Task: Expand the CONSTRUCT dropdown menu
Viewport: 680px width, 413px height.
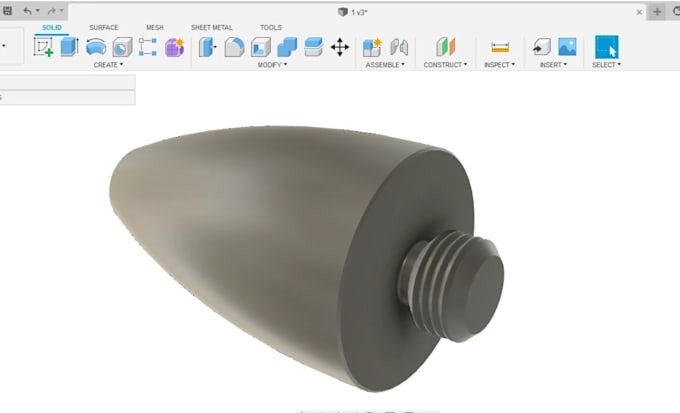Action: click(x=445, y=65)
